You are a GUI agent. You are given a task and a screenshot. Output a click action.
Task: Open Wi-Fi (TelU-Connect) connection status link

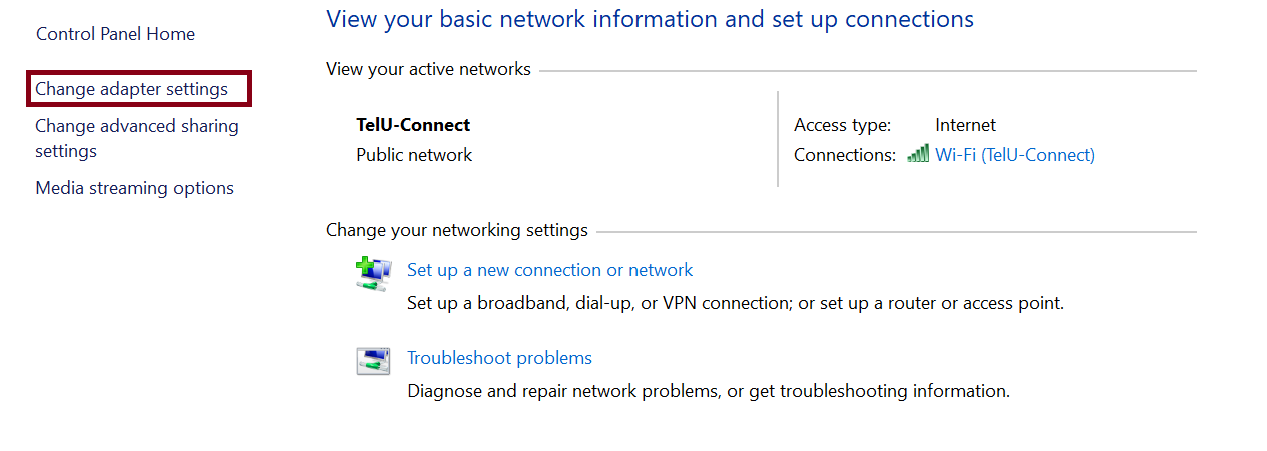tap(1014, 155)
